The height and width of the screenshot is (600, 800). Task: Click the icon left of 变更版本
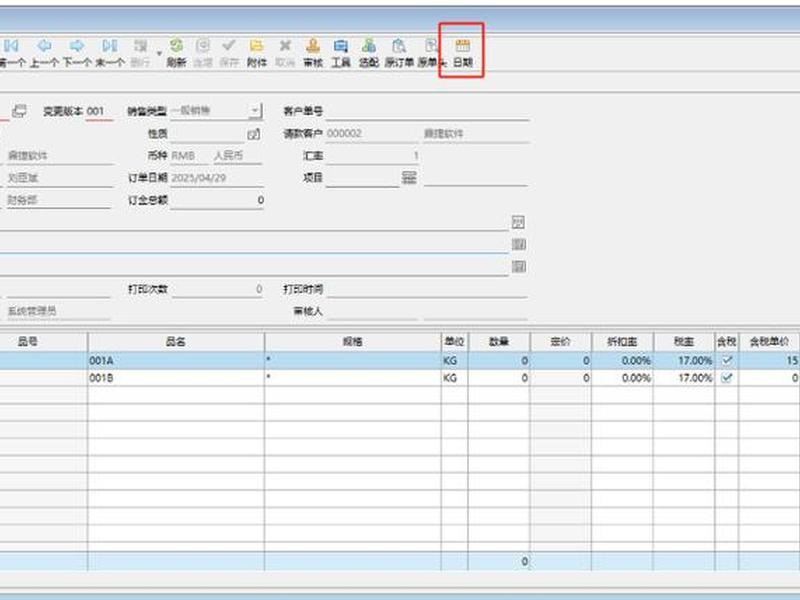(19, 111)
